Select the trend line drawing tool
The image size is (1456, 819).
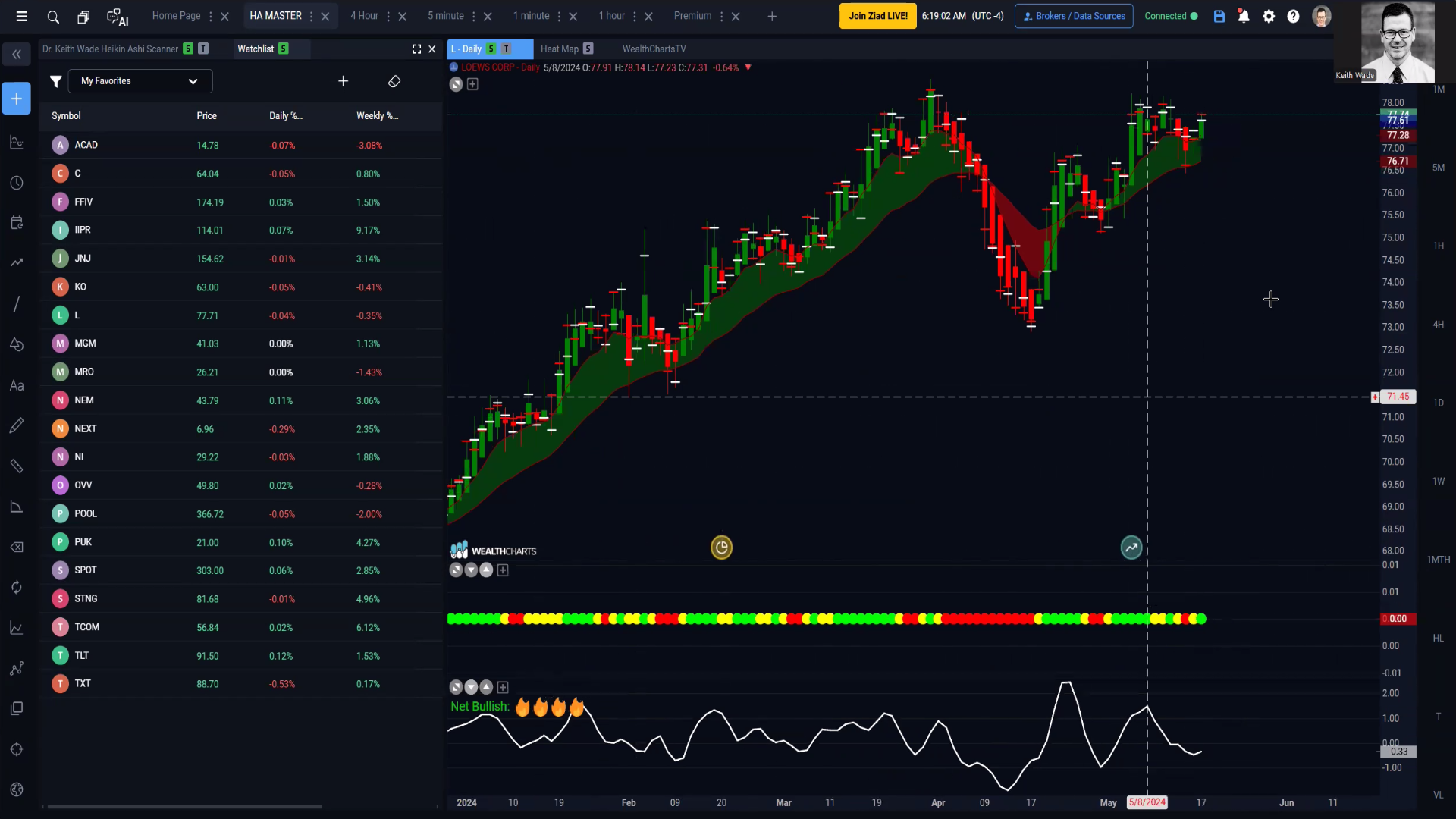pyautogui.click(x=17, y=304)
